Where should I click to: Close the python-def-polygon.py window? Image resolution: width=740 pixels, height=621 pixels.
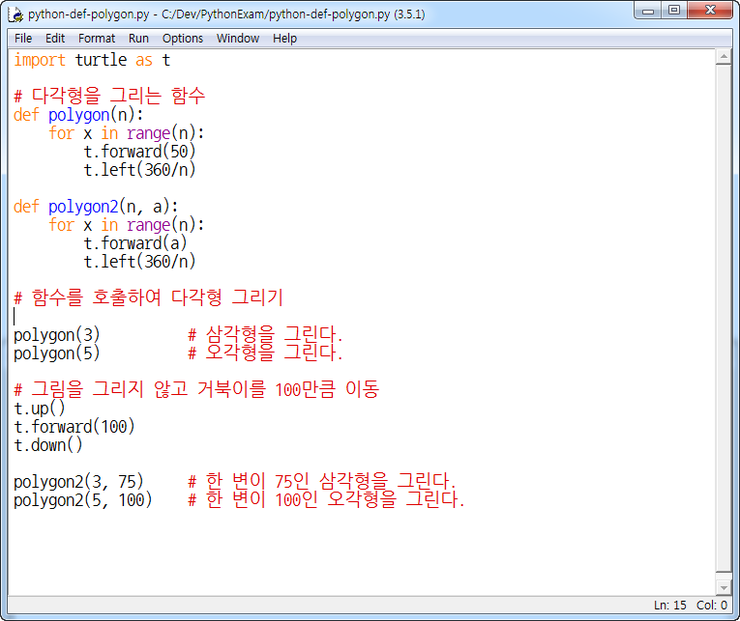(711, 12)
